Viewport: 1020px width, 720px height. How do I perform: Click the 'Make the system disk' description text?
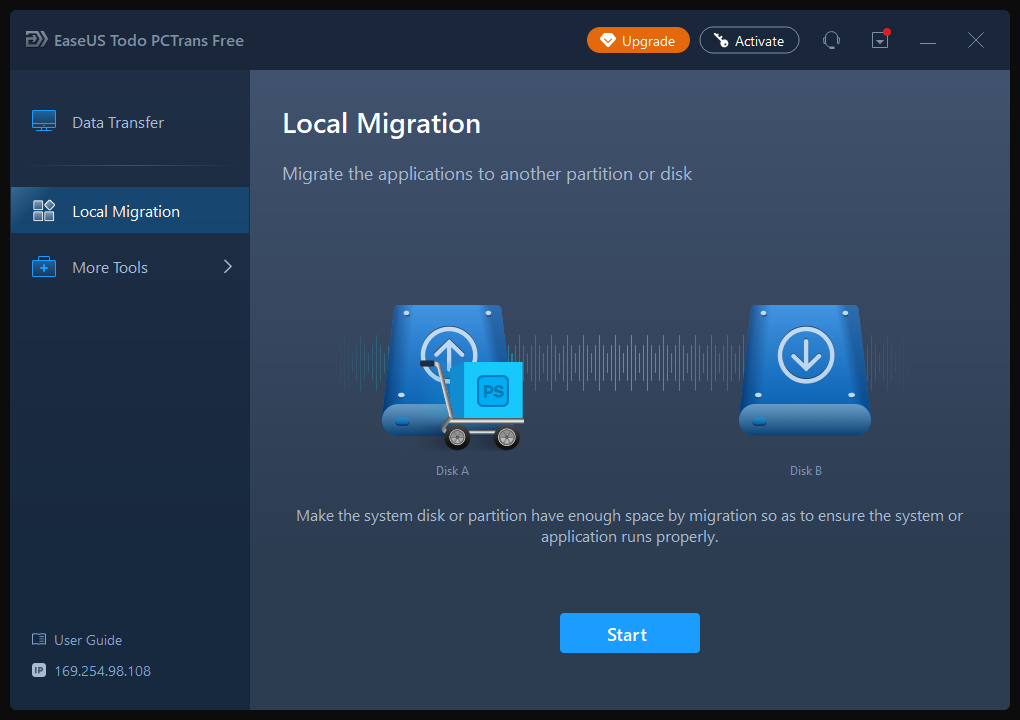(629, 526)
